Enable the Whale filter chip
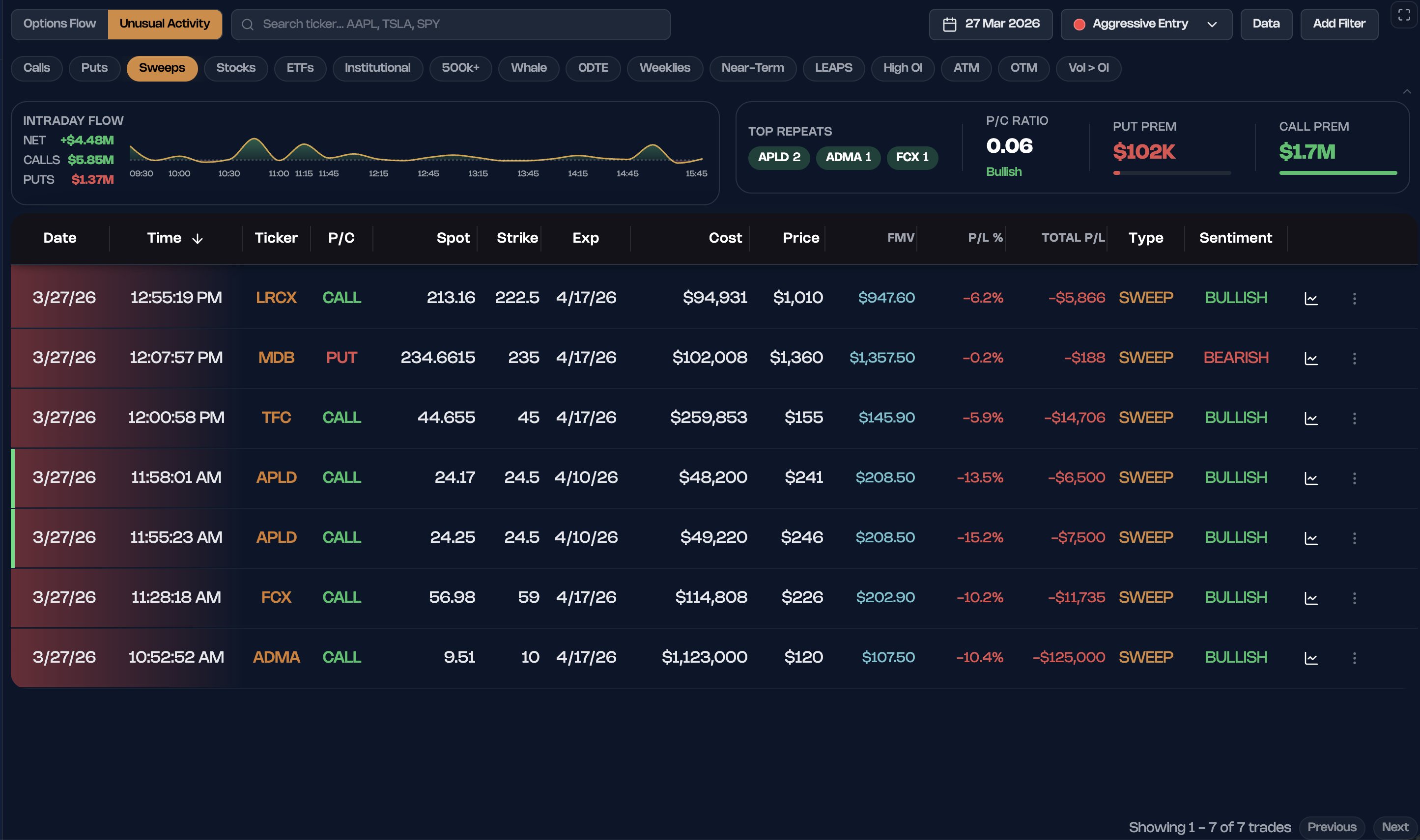Image resolution: width=1420 pixels, height=840 pixels. (x=528, y=68)
